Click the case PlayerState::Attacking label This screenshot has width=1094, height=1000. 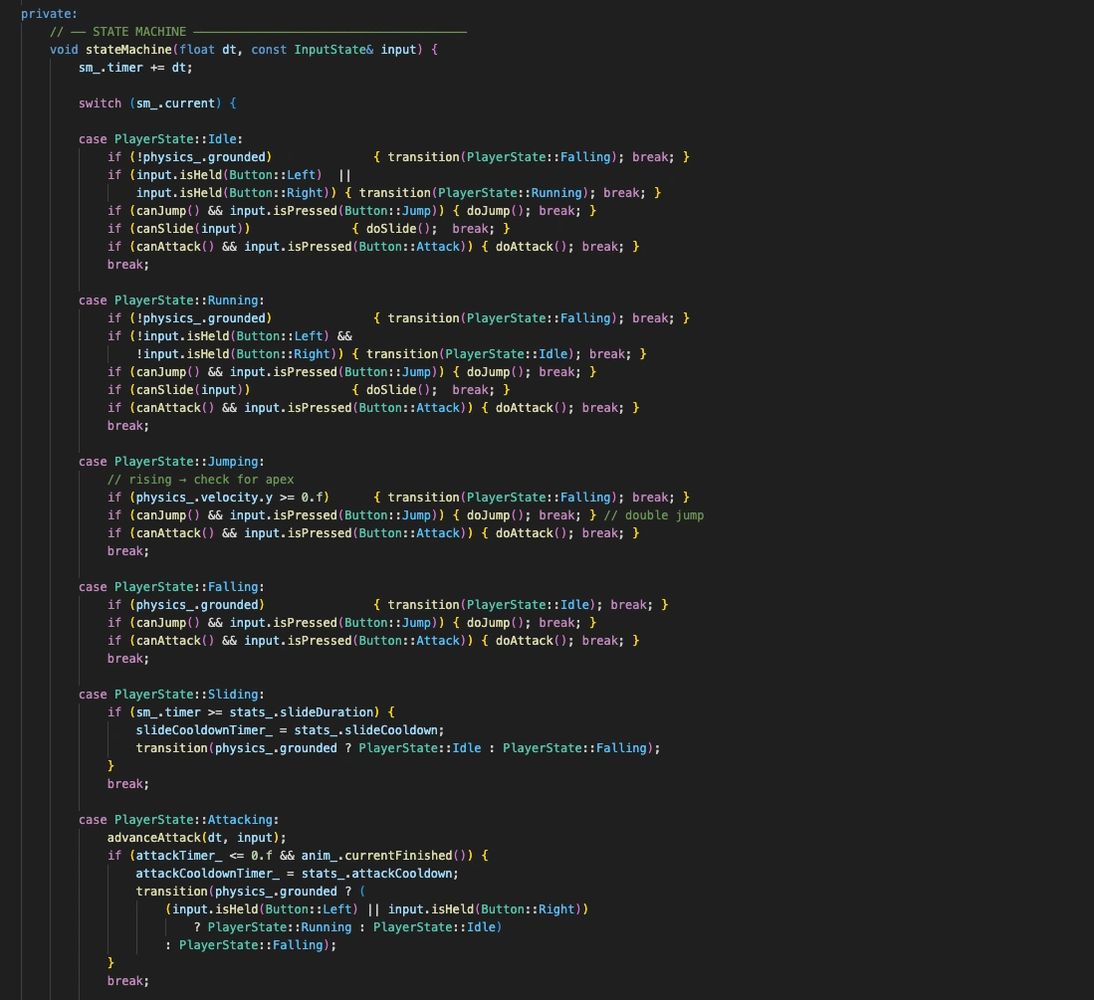click(x=178, y=820)
